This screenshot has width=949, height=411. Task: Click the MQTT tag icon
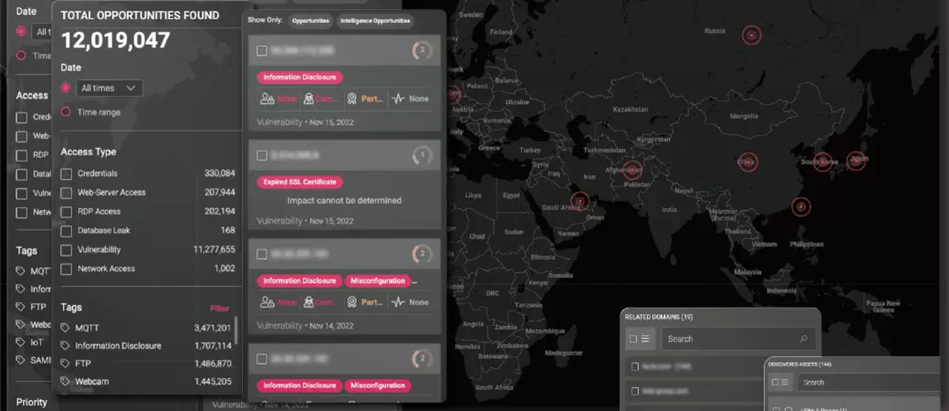tap(66, 328)
